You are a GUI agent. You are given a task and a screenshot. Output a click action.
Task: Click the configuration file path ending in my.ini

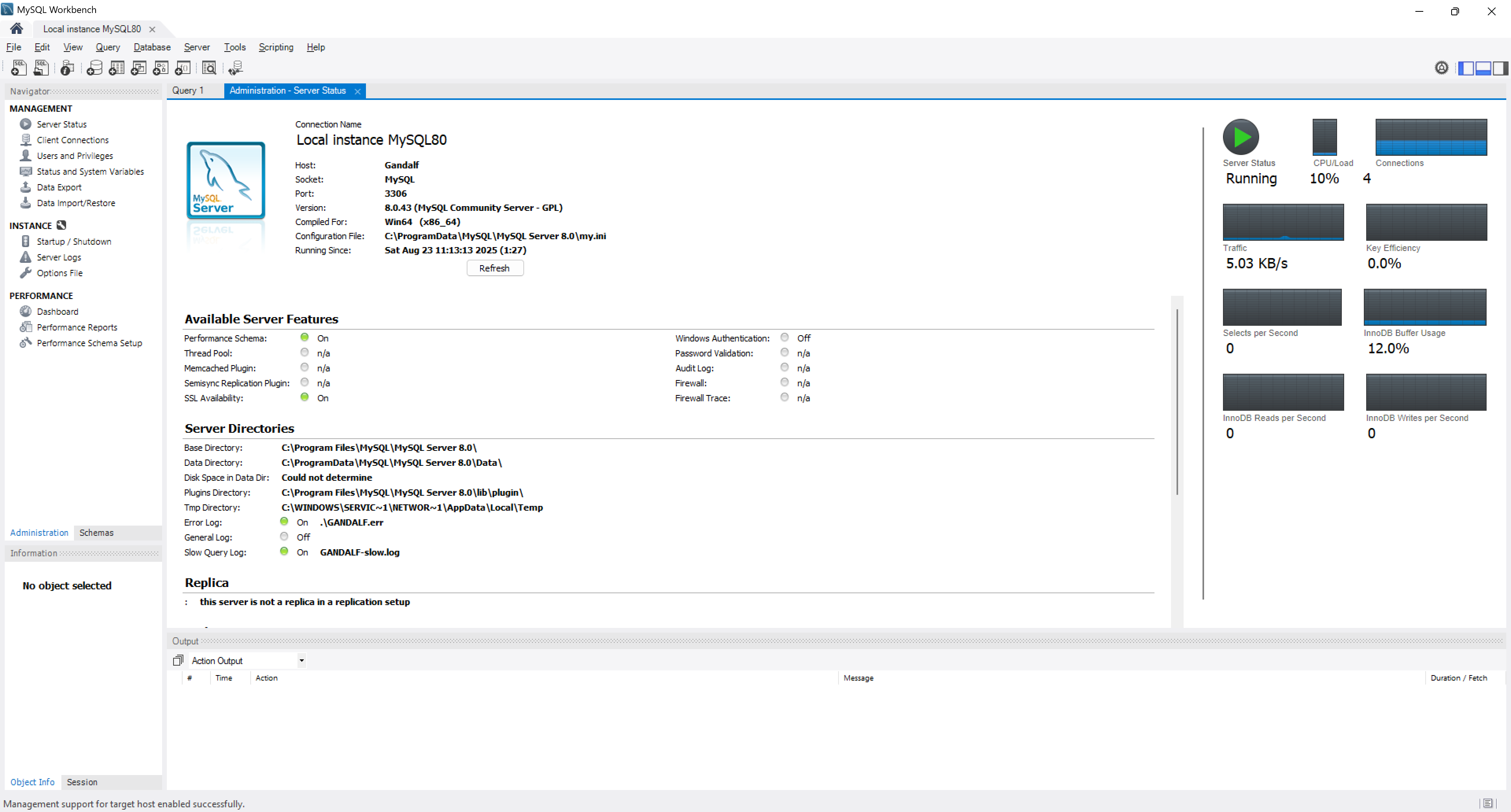pyautogui.click(x=495, y=236)
